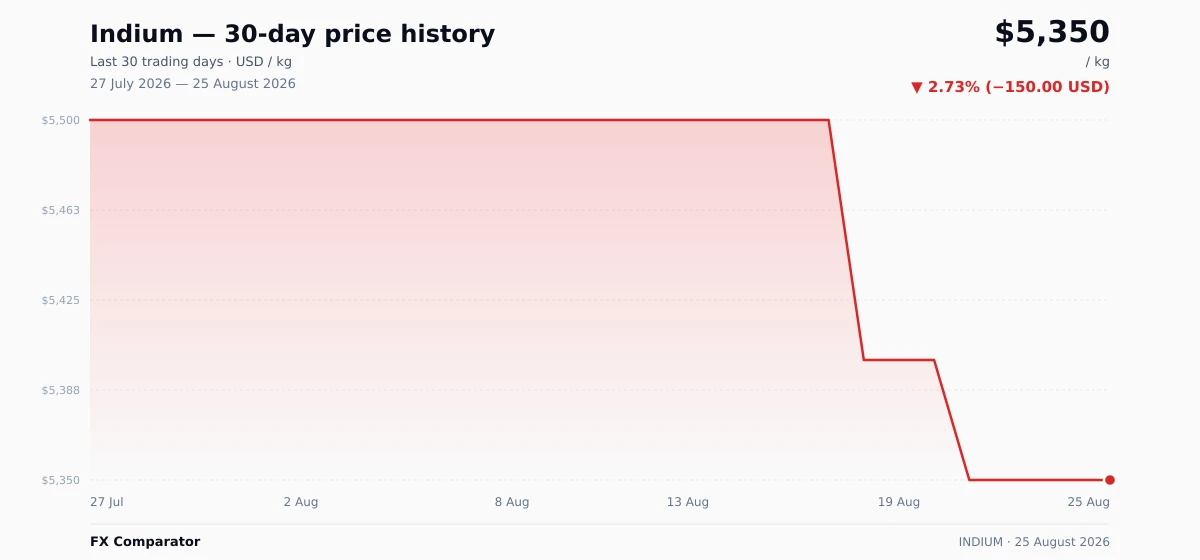
Task: Click the red endpoint marker dot
Action: point(1110,480)
